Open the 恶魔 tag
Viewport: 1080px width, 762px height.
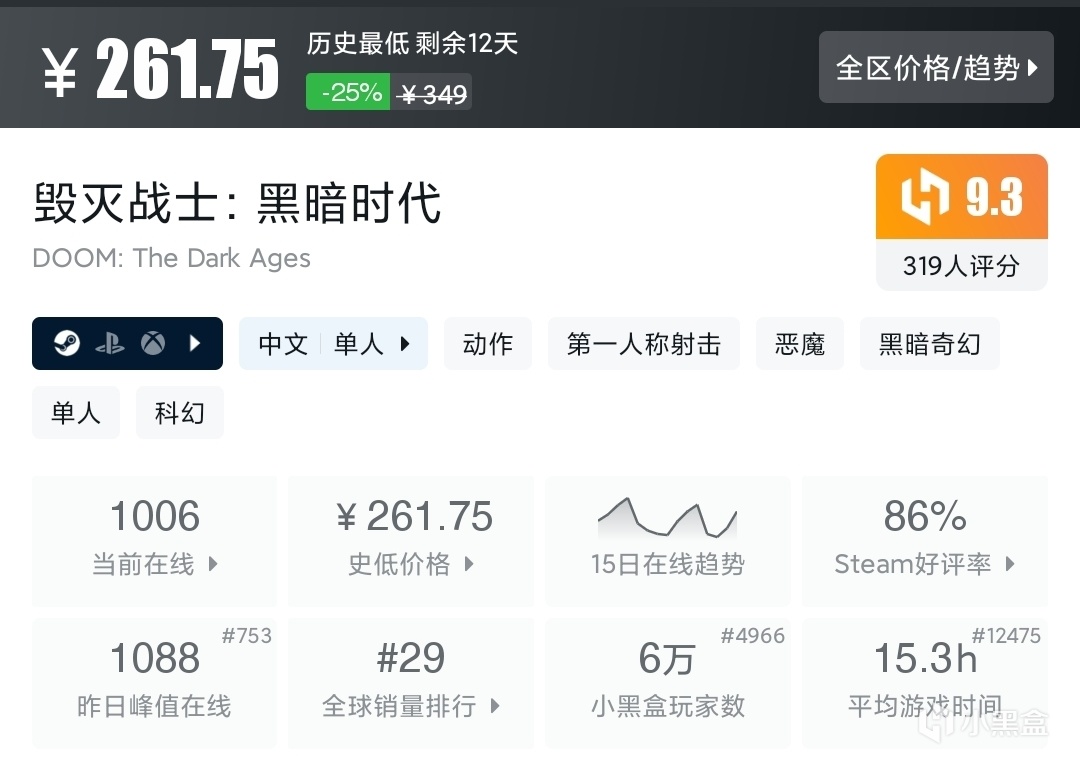(800, 344)
